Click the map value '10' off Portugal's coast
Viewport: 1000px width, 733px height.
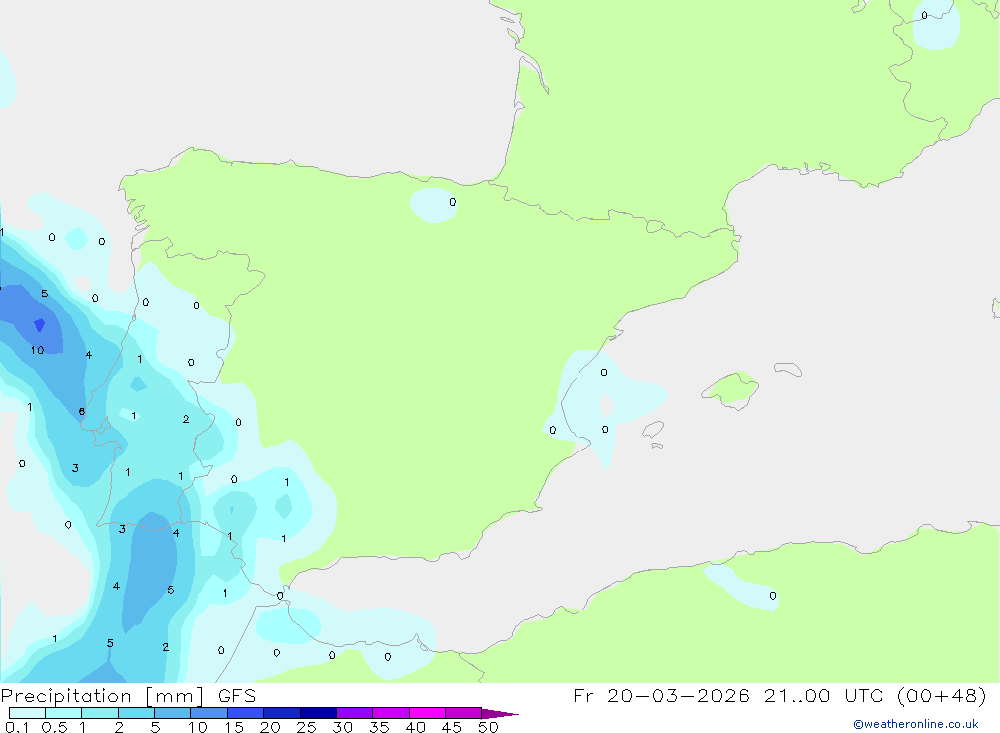coord(38,350)
